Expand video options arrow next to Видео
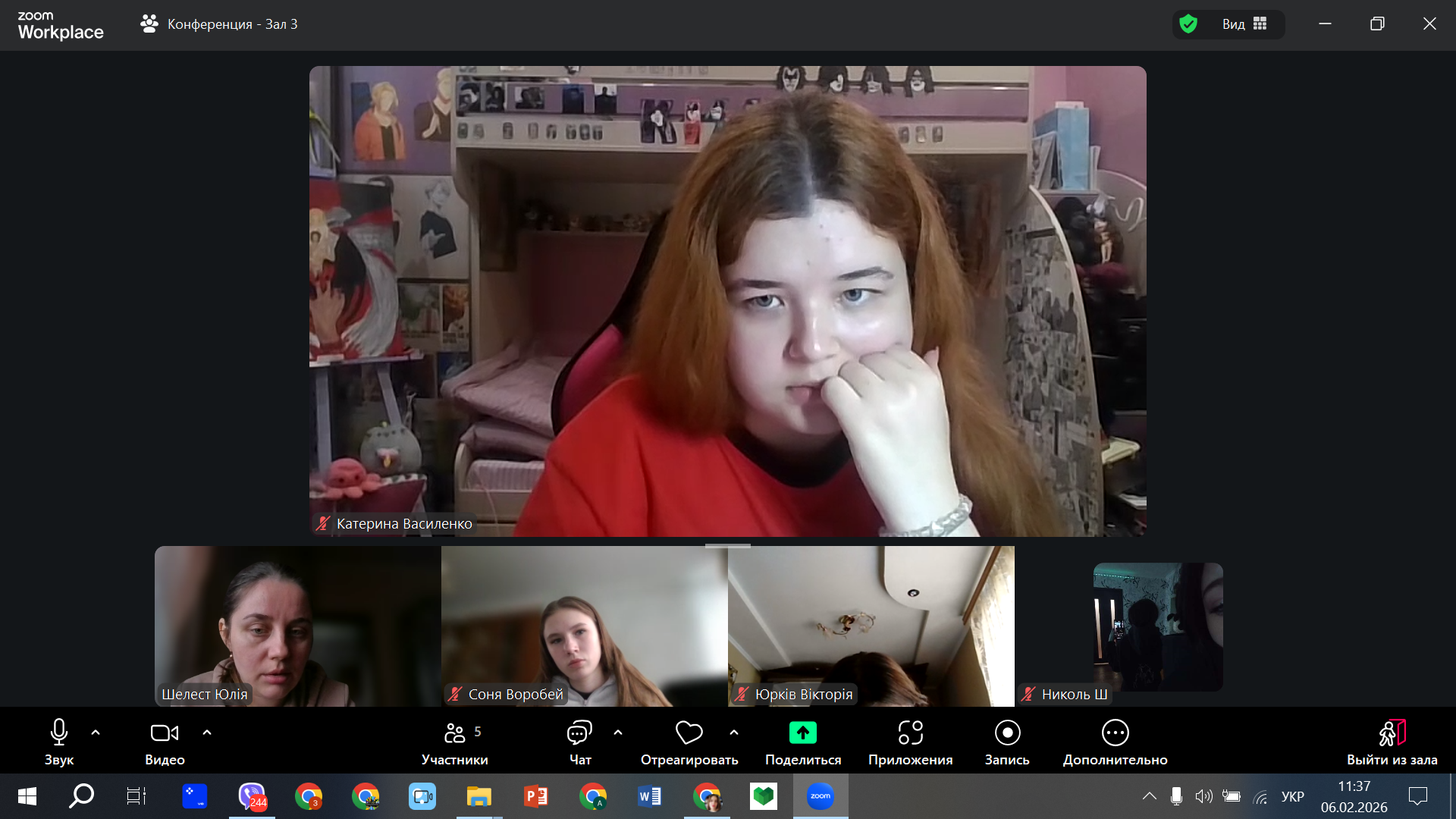This screenshot has height=819, width=1456. click(x=207, y=733)
